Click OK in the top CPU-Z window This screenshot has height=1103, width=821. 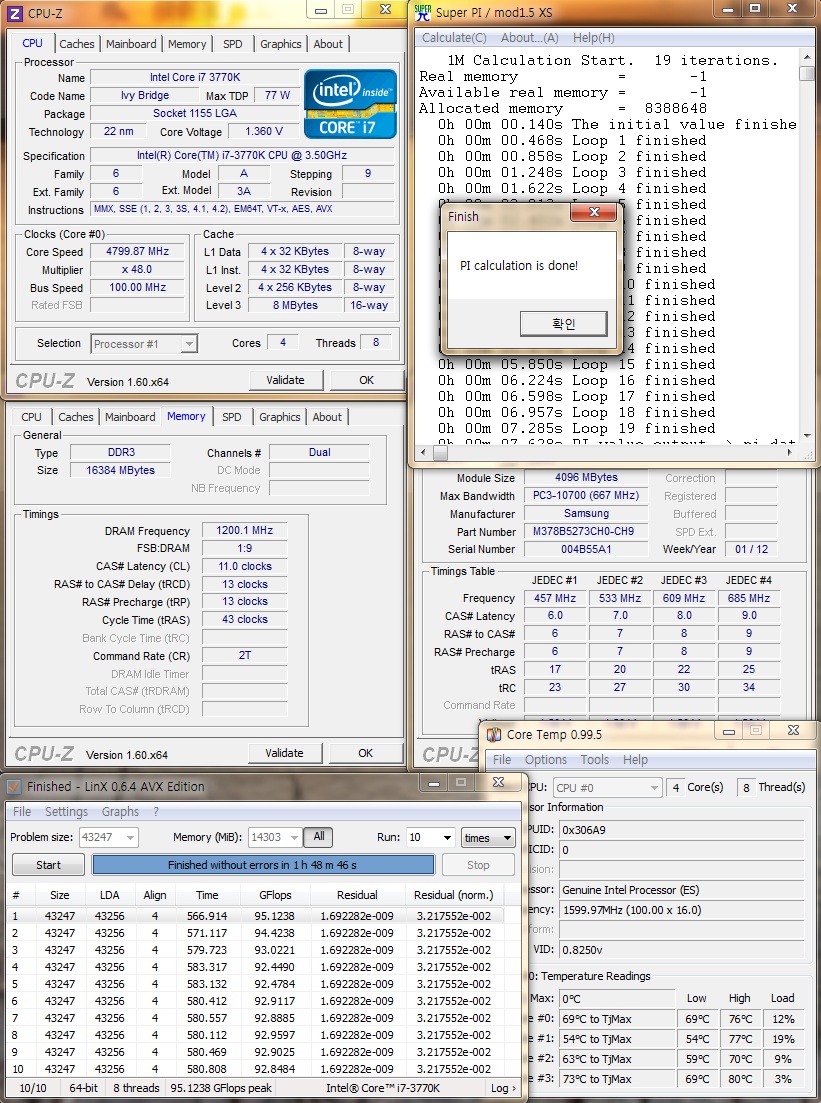pos(367,380)
